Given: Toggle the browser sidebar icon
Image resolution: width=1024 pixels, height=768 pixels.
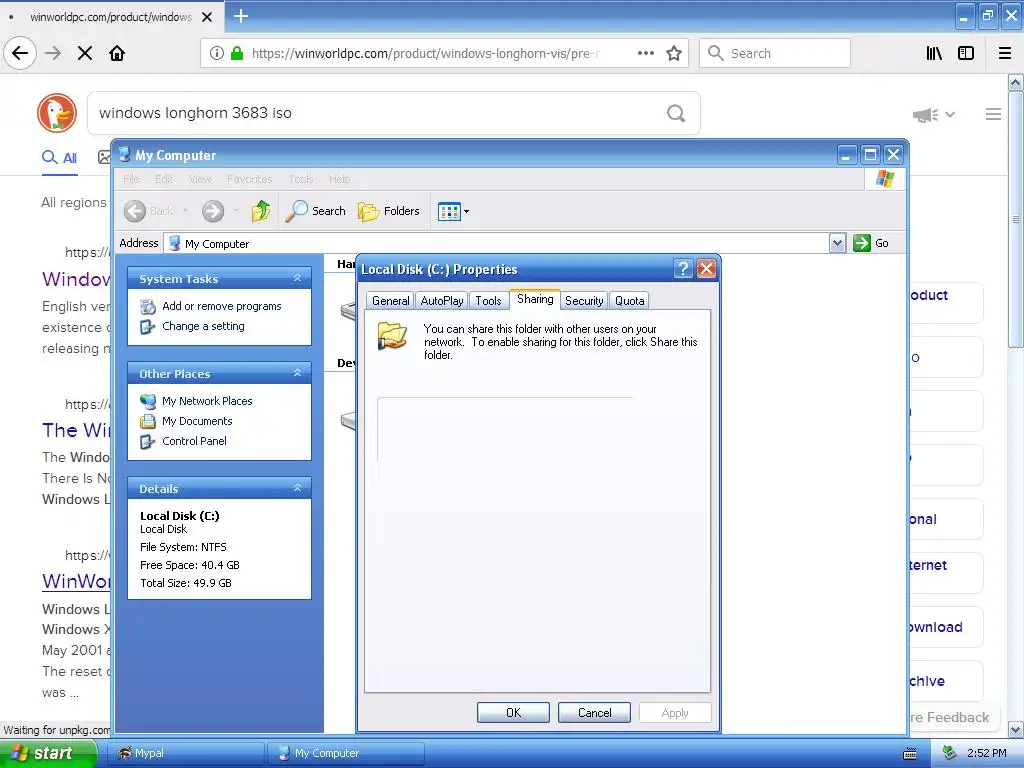Looking at the screenshot, I should coord(966,53).
